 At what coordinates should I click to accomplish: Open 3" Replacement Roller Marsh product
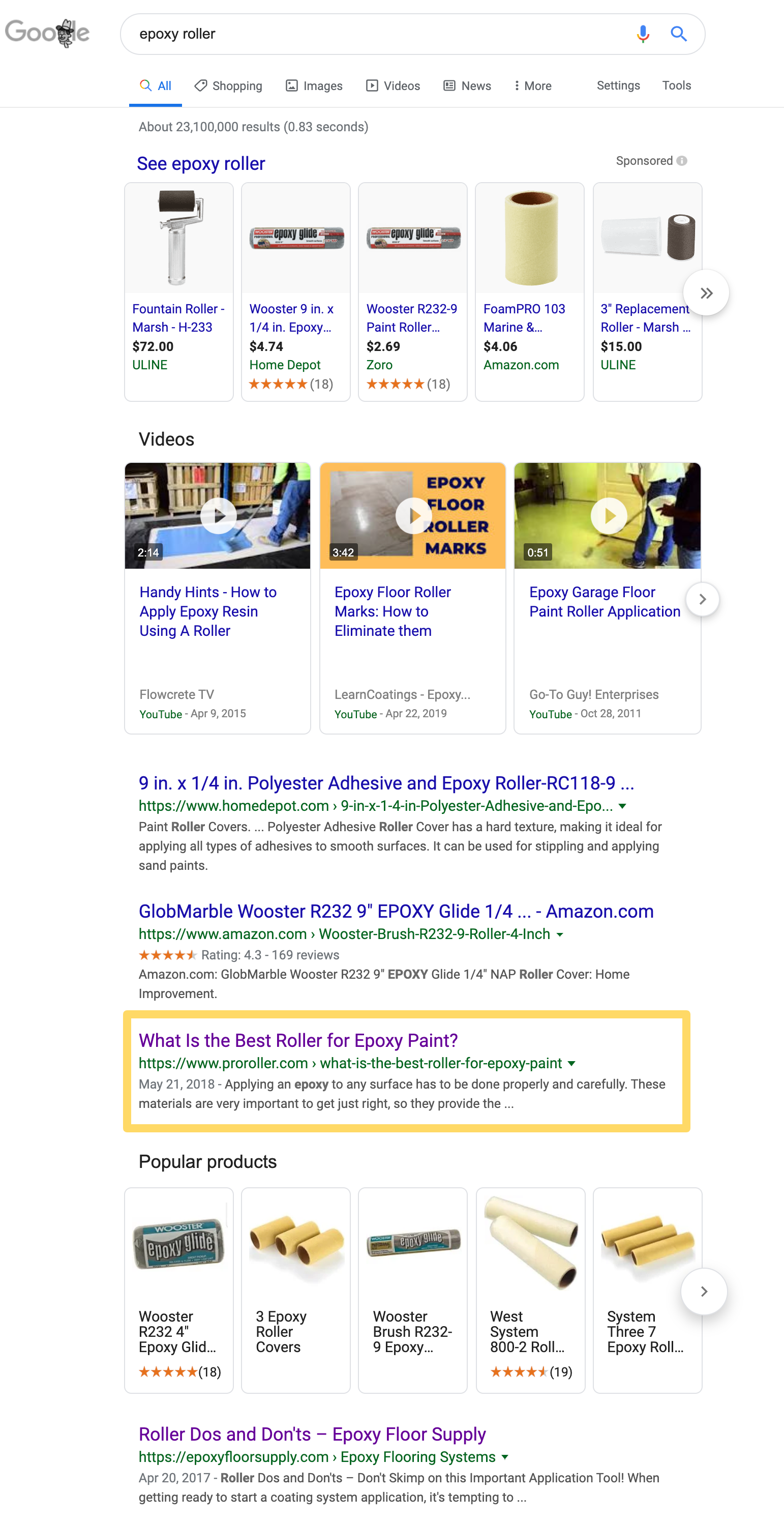[646, 318]
